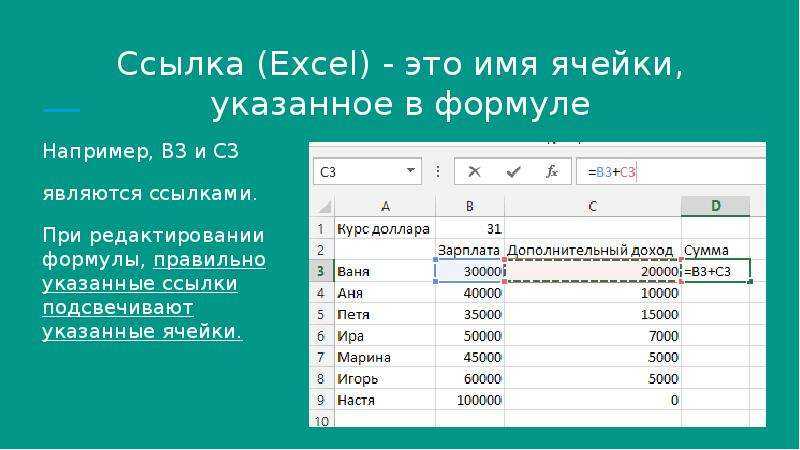Select row 8 header
Screen dimensions: 800x450
pos(321,379)
